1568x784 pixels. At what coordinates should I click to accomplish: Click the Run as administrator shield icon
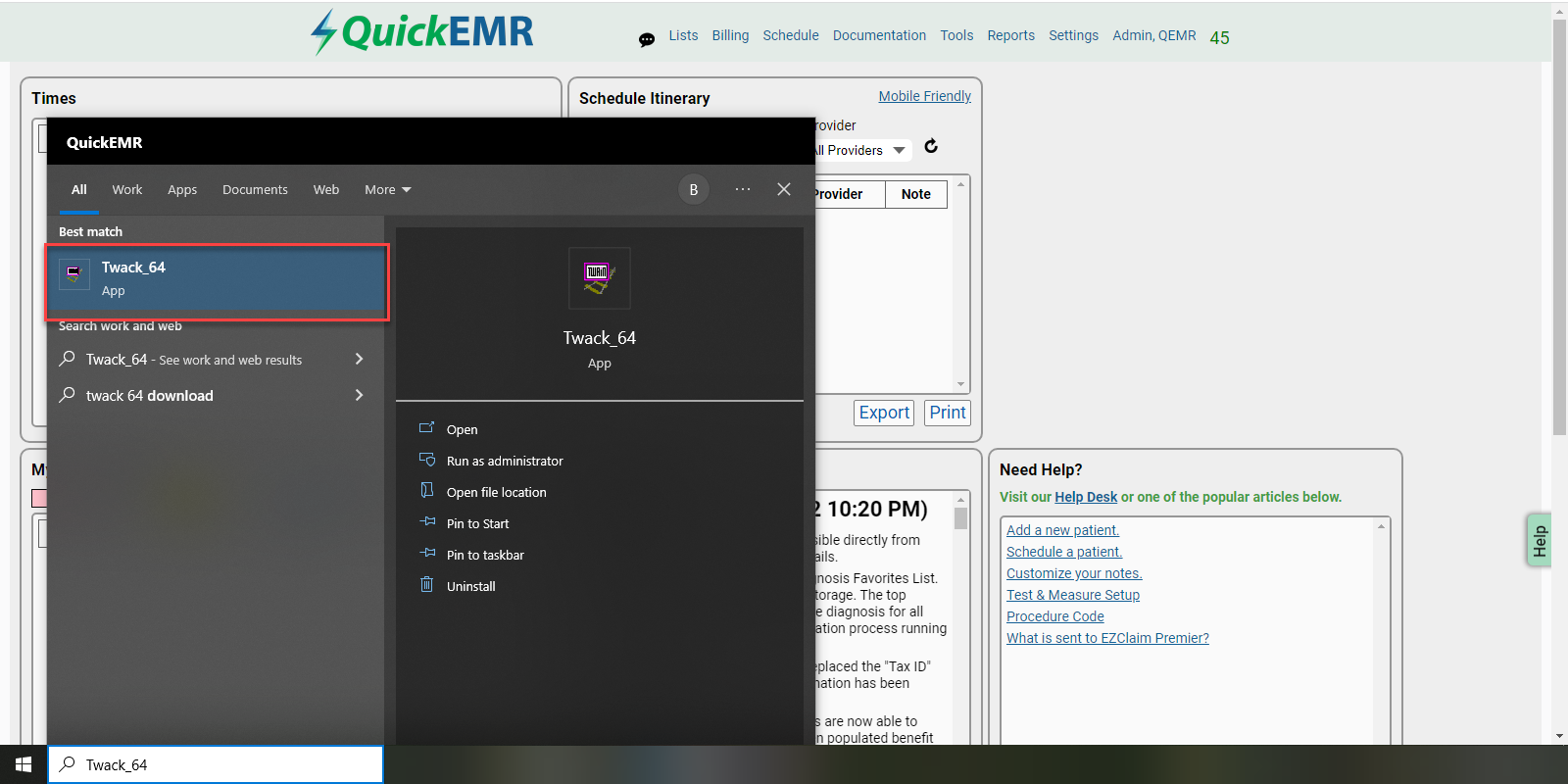[427, 460]
